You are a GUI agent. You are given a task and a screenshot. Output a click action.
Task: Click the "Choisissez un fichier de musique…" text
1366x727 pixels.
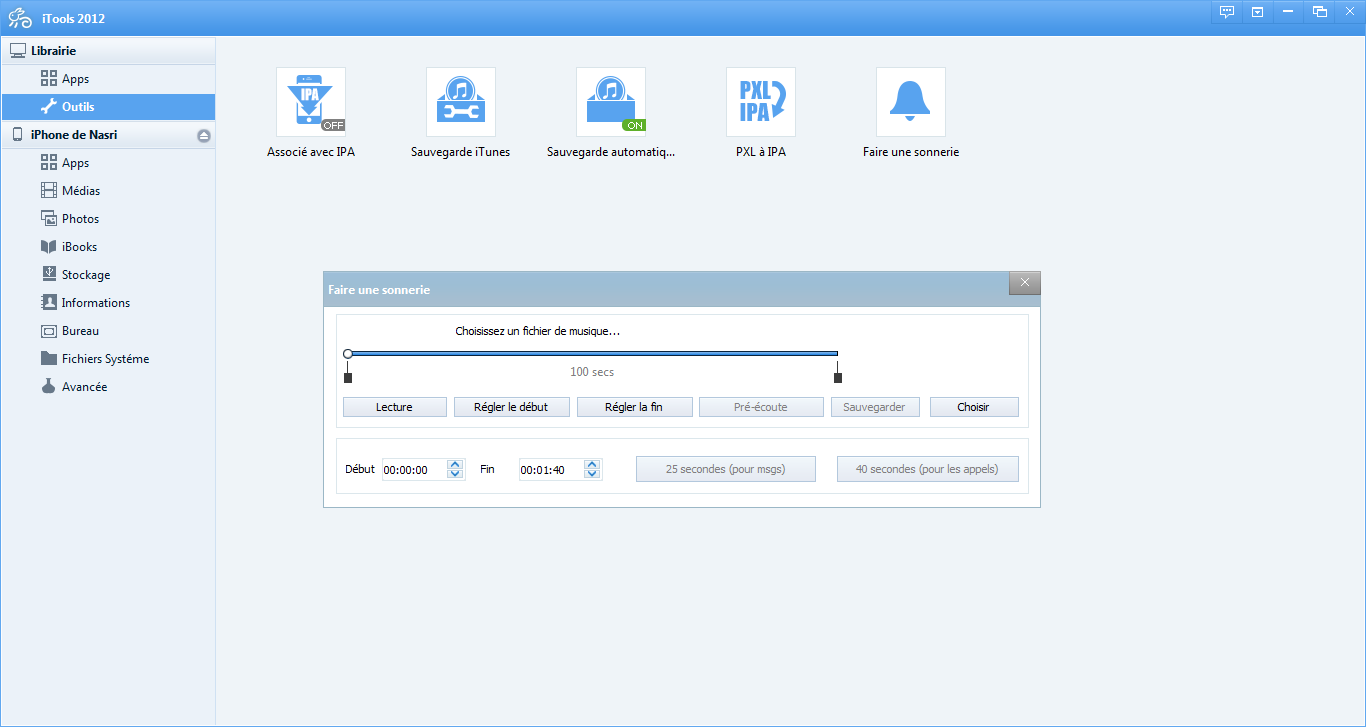538,331
